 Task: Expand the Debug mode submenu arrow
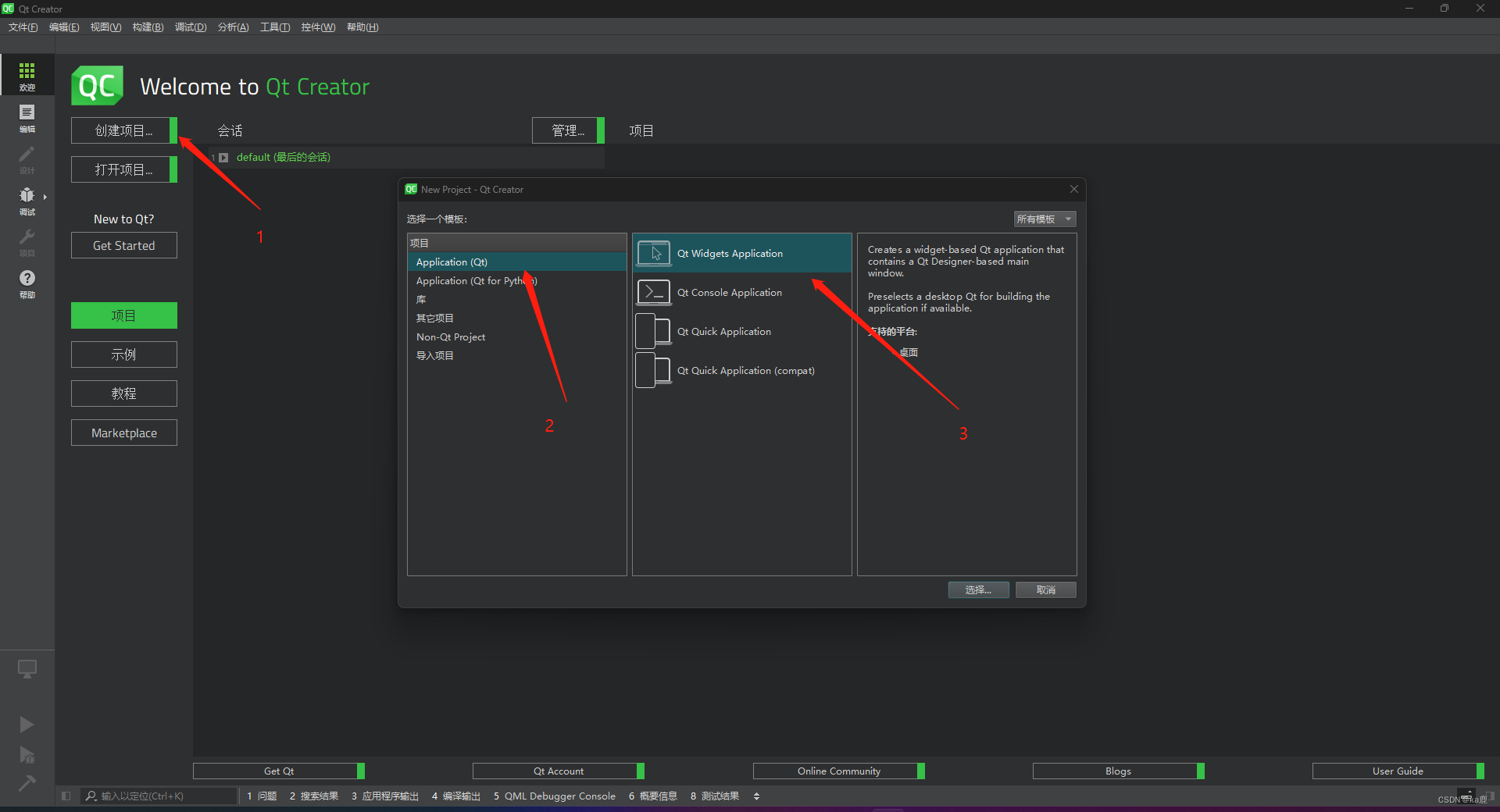tap(45, 197)
